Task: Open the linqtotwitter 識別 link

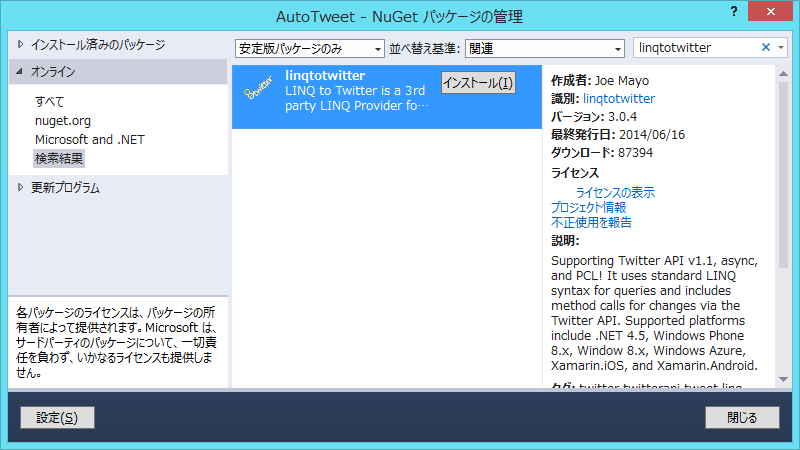Action: tap(619, 98)
